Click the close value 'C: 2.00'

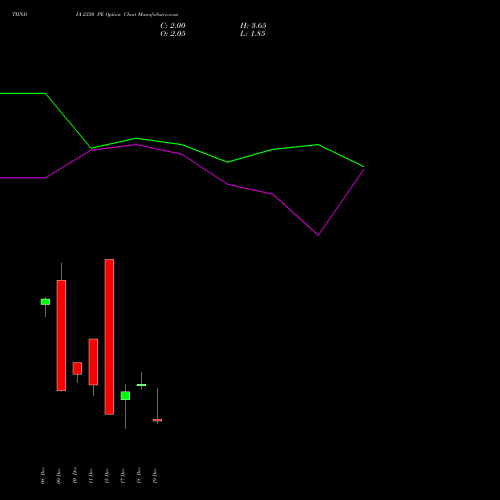point(173,26)
